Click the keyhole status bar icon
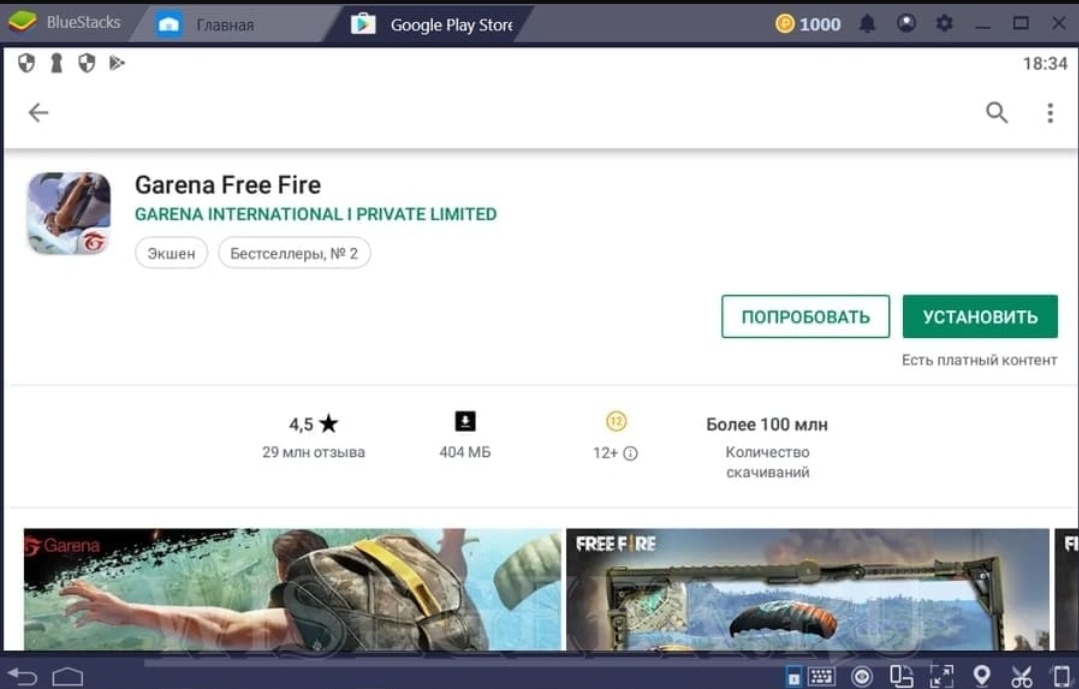Screen dimensions: 1079x689 coord(56,63)
